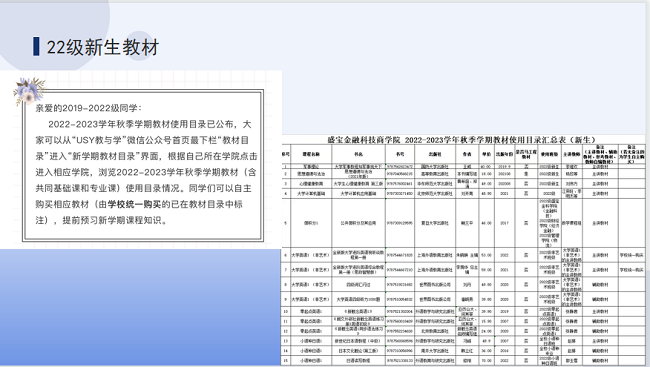Click the 书名 column header cell
This screenshot has height=367, width=650.
tap(359, 154)
